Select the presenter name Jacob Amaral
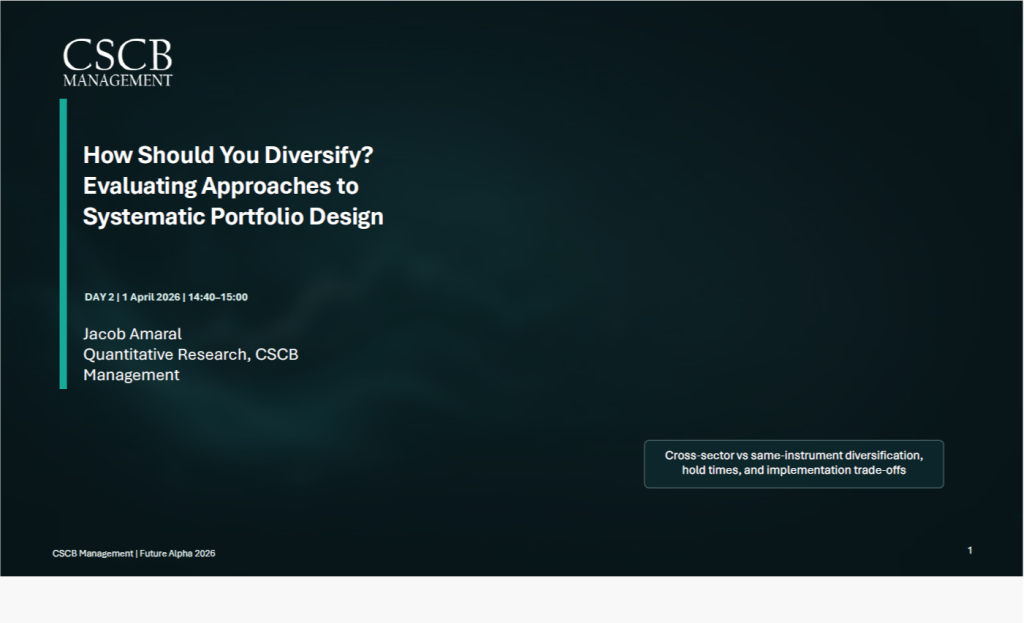 coord(132,333)
